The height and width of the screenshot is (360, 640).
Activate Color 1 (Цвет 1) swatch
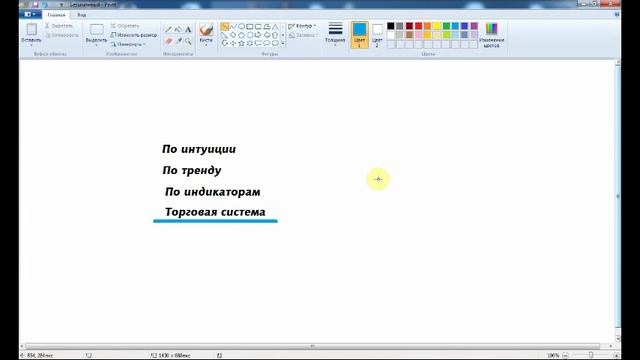click(x=359, y=35)
